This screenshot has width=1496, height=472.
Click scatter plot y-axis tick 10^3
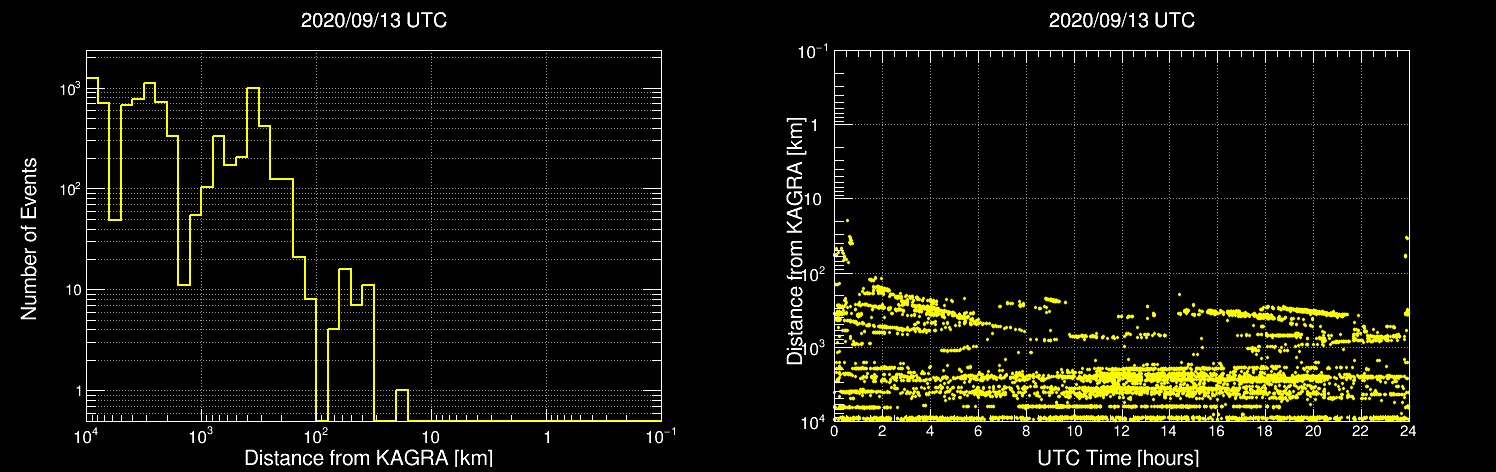tap(815, 345)
